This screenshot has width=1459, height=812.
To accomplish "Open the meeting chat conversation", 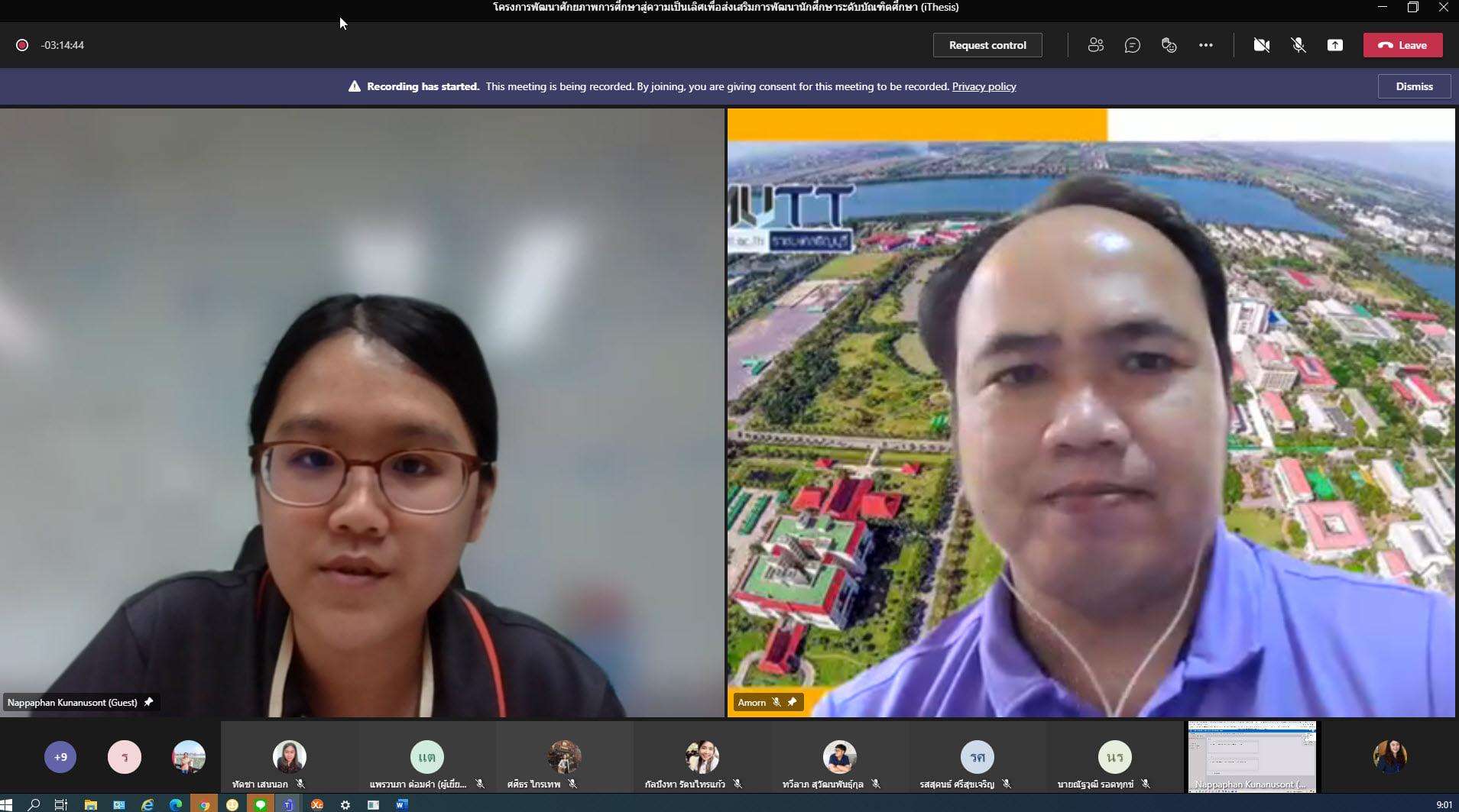I will (1132, 45).
